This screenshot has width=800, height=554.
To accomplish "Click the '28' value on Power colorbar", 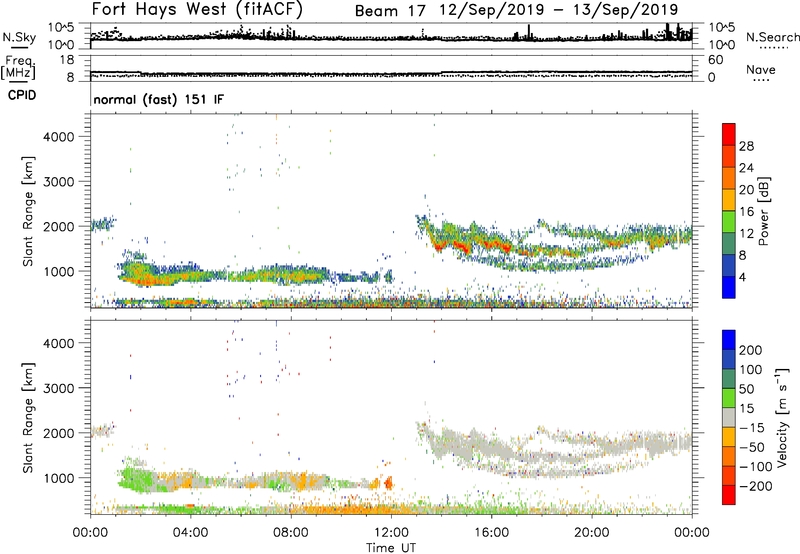I will point(746,146).
